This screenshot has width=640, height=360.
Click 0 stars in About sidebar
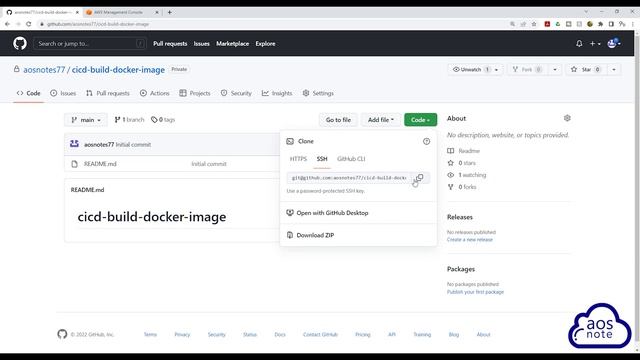[467, 163]
